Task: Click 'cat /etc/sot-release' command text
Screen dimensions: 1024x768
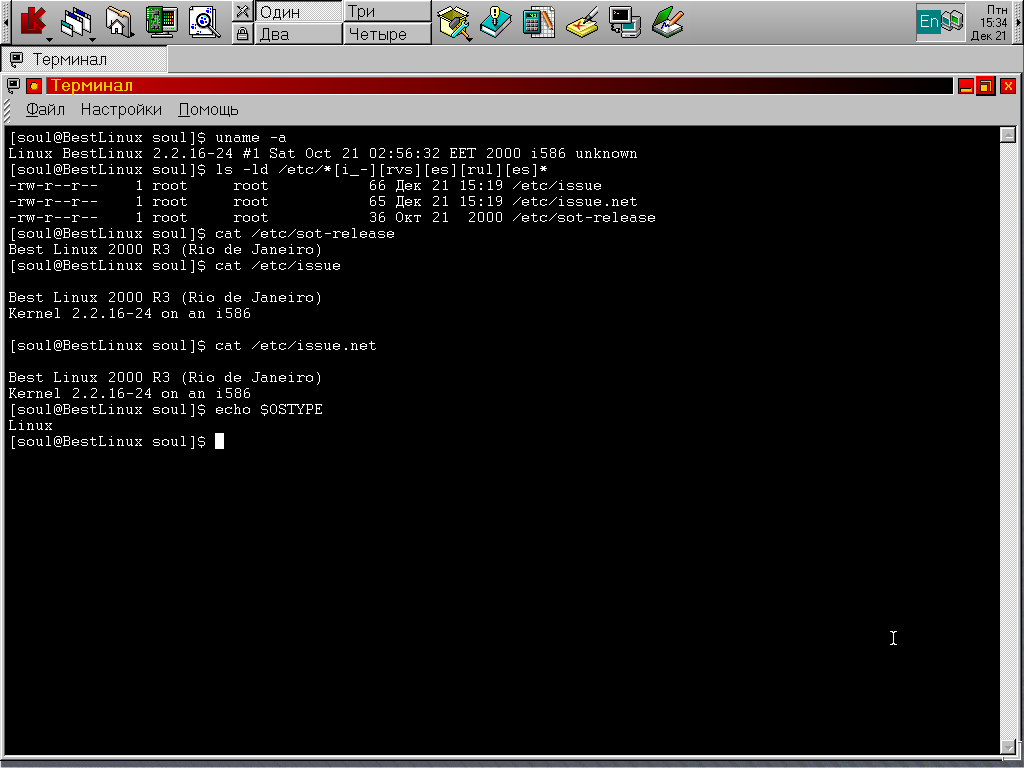Action: [305, 234]
